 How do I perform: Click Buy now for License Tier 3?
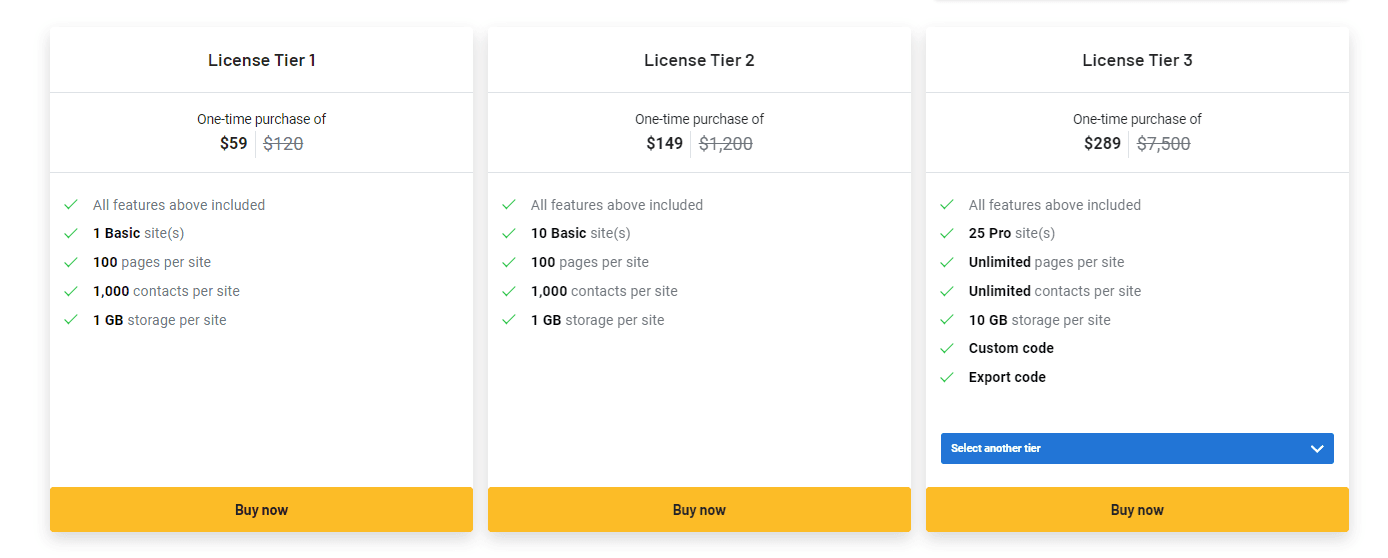click(1137, 510)
